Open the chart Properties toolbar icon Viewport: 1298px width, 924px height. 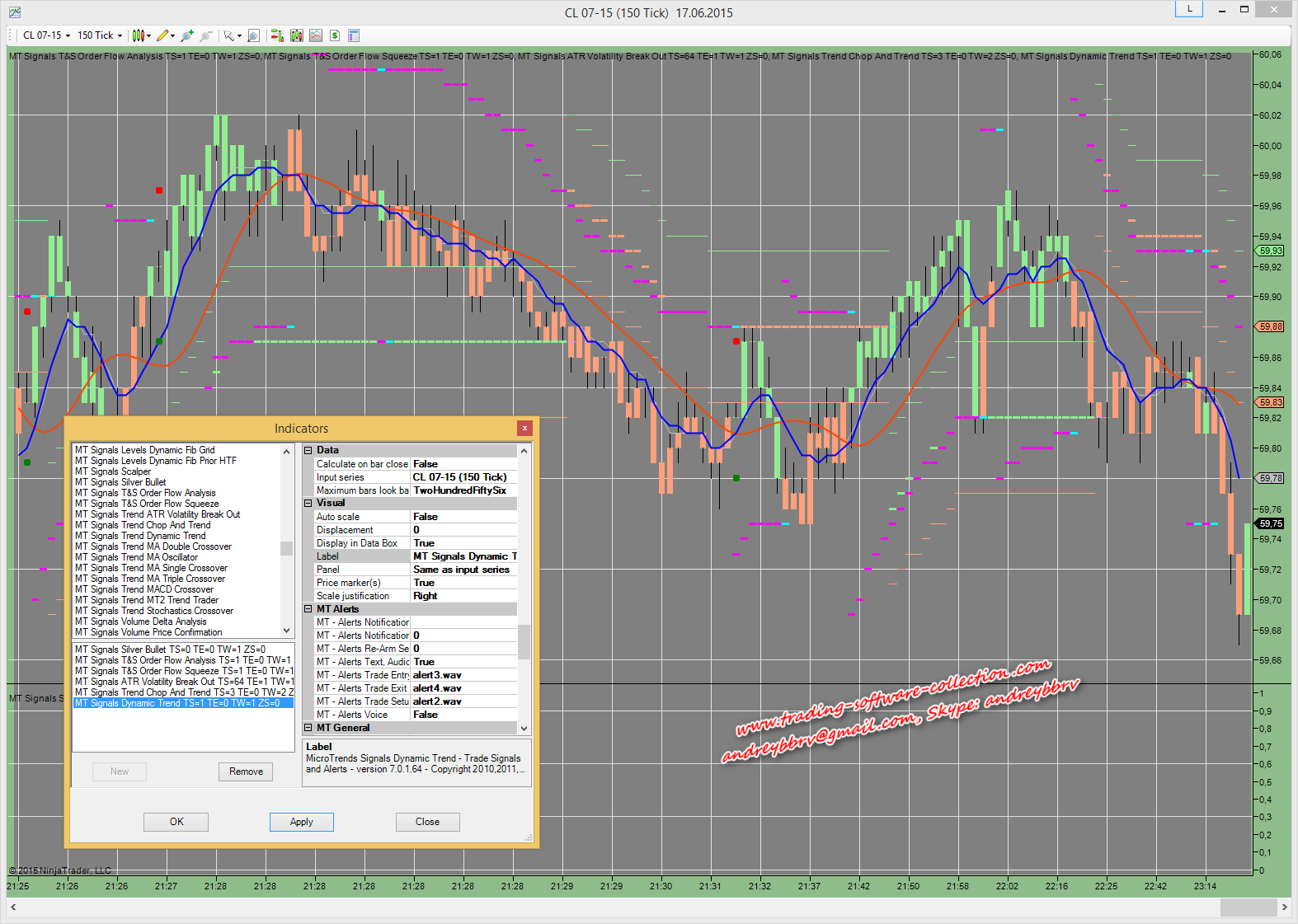pos(354,35)
